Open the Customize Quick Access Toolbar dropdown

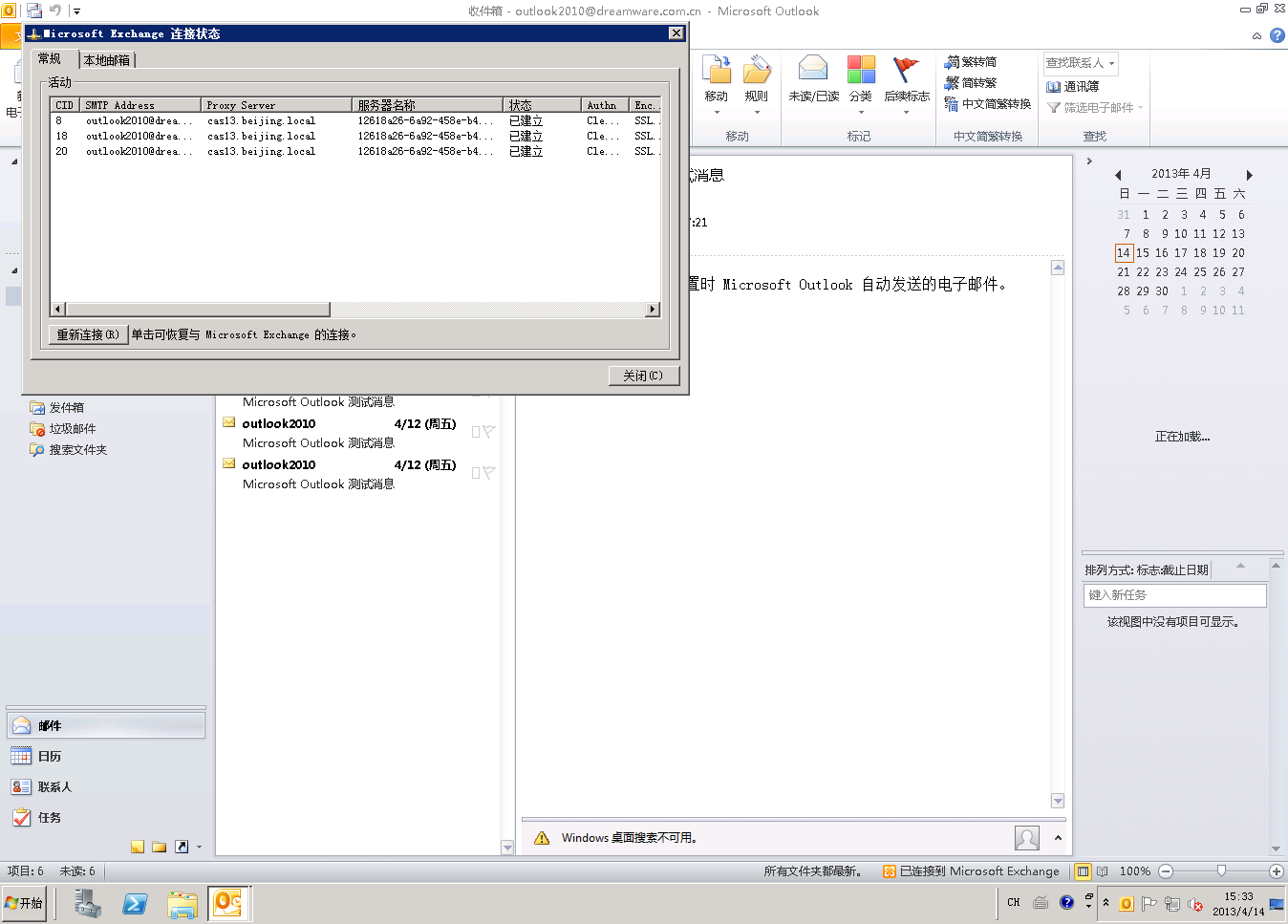pyautogui.click(x=76, y=11)
